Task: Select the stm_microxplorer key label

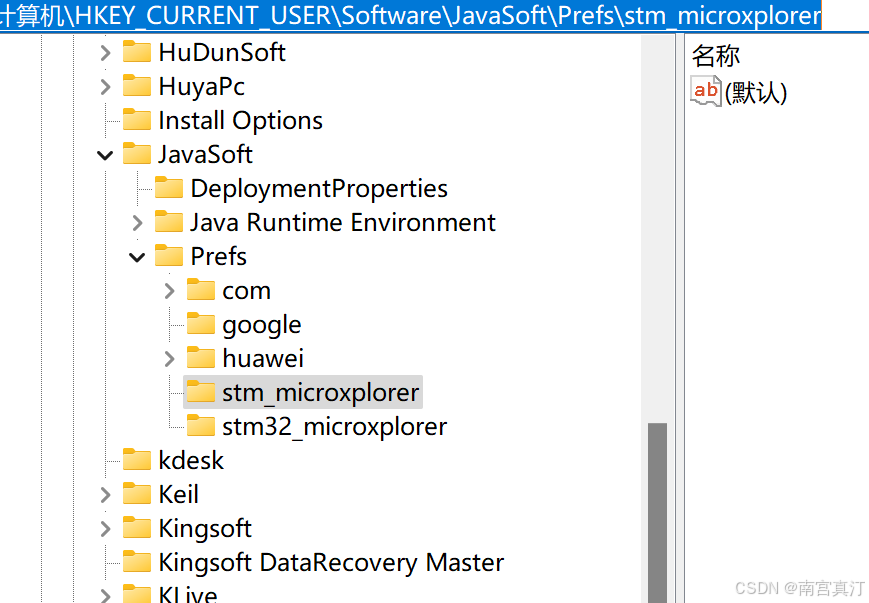Action: point(321,393)
